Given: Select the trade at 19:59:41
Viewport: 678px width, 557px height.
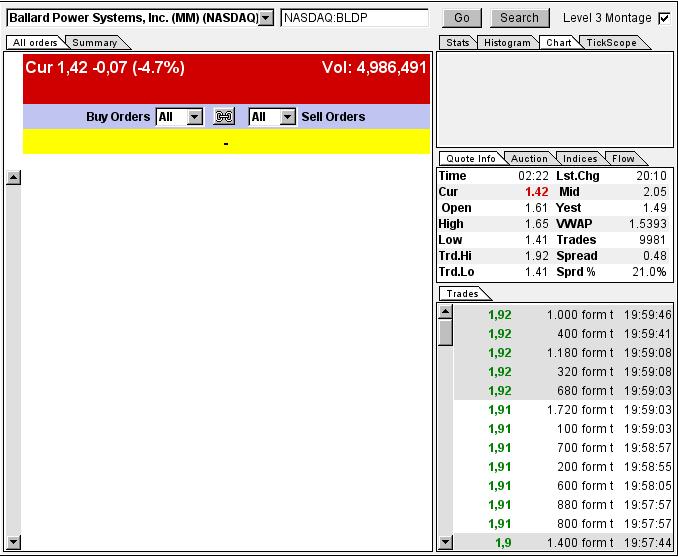Looking at the screenshot, I should tap(563, 334).
